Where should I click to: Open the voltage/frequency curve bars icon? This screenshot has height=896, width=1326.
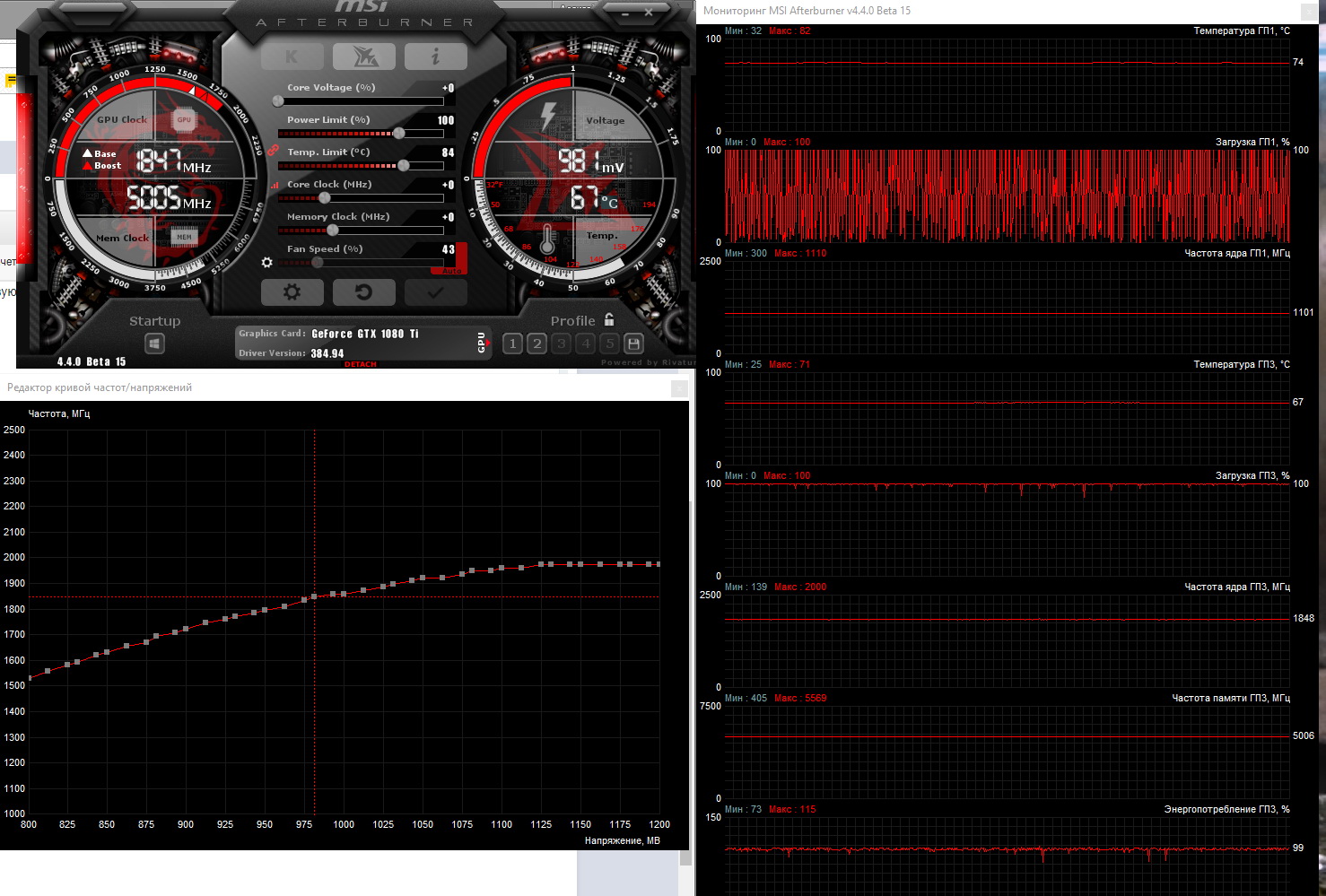pyautogui.click(x=275, y=185)
